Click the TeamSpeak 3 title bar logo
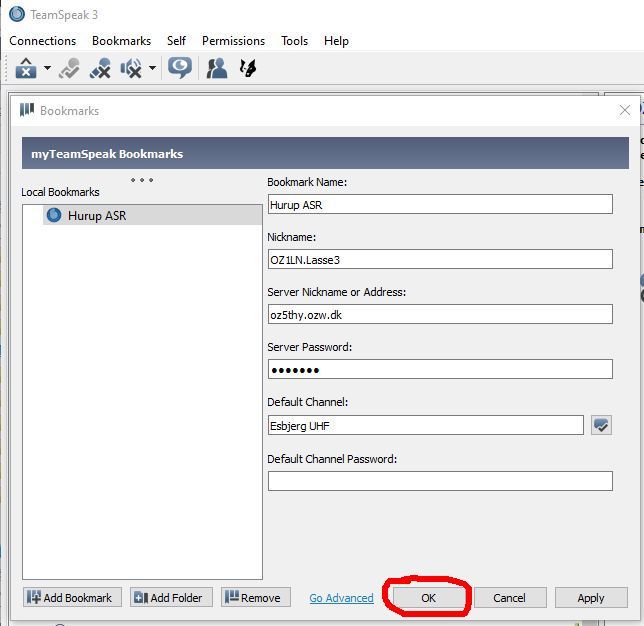 [x=17, y=14]
